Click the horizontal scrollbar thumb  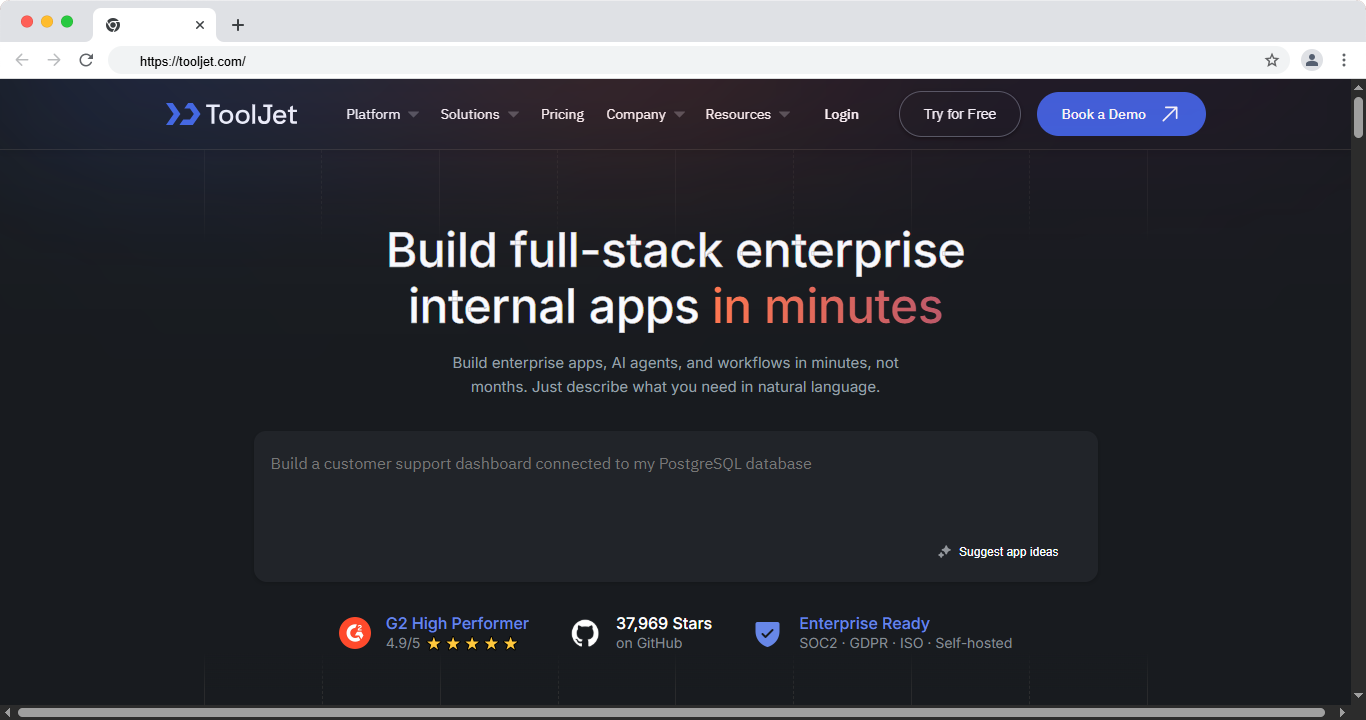click(671, 713)
